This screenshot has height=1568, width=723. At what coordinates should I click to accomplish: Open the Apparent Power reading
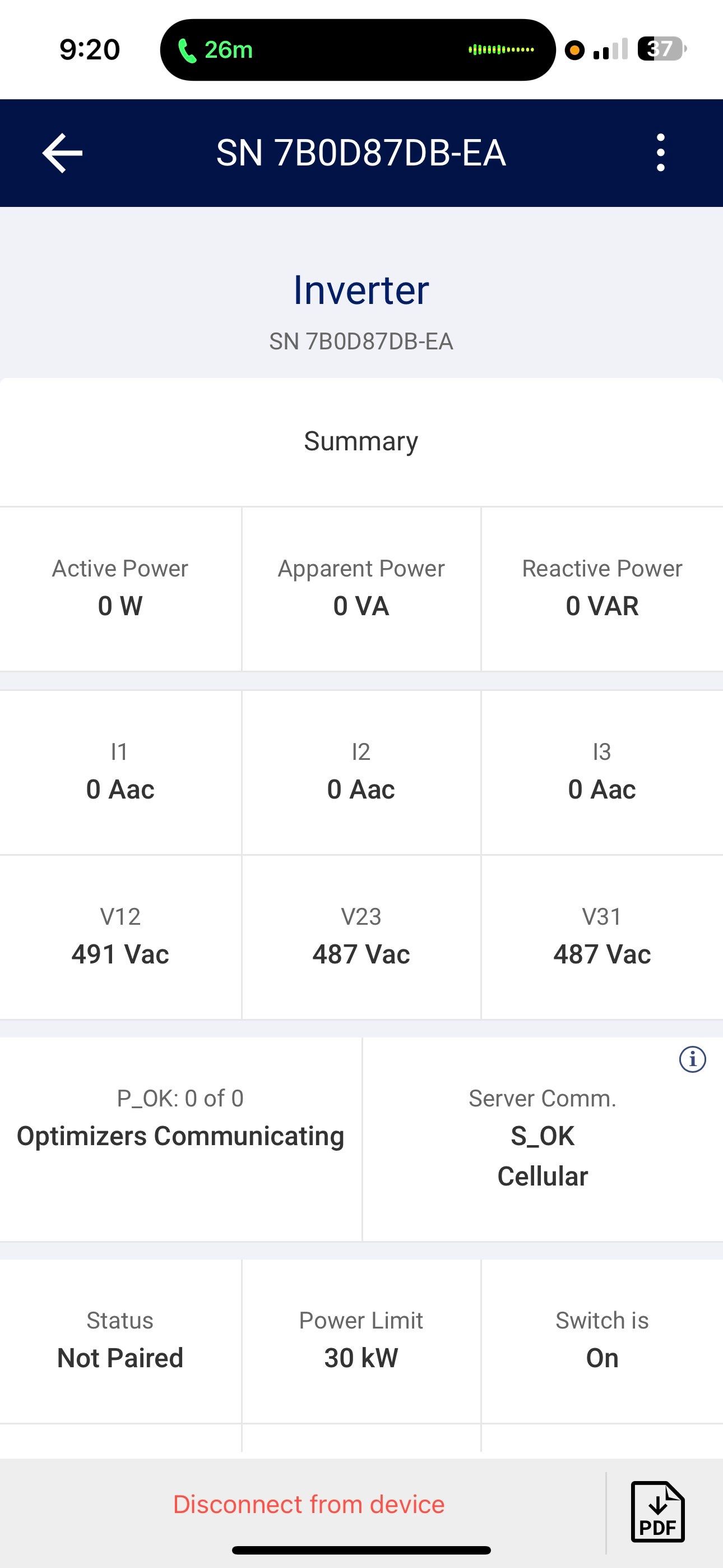361,588
